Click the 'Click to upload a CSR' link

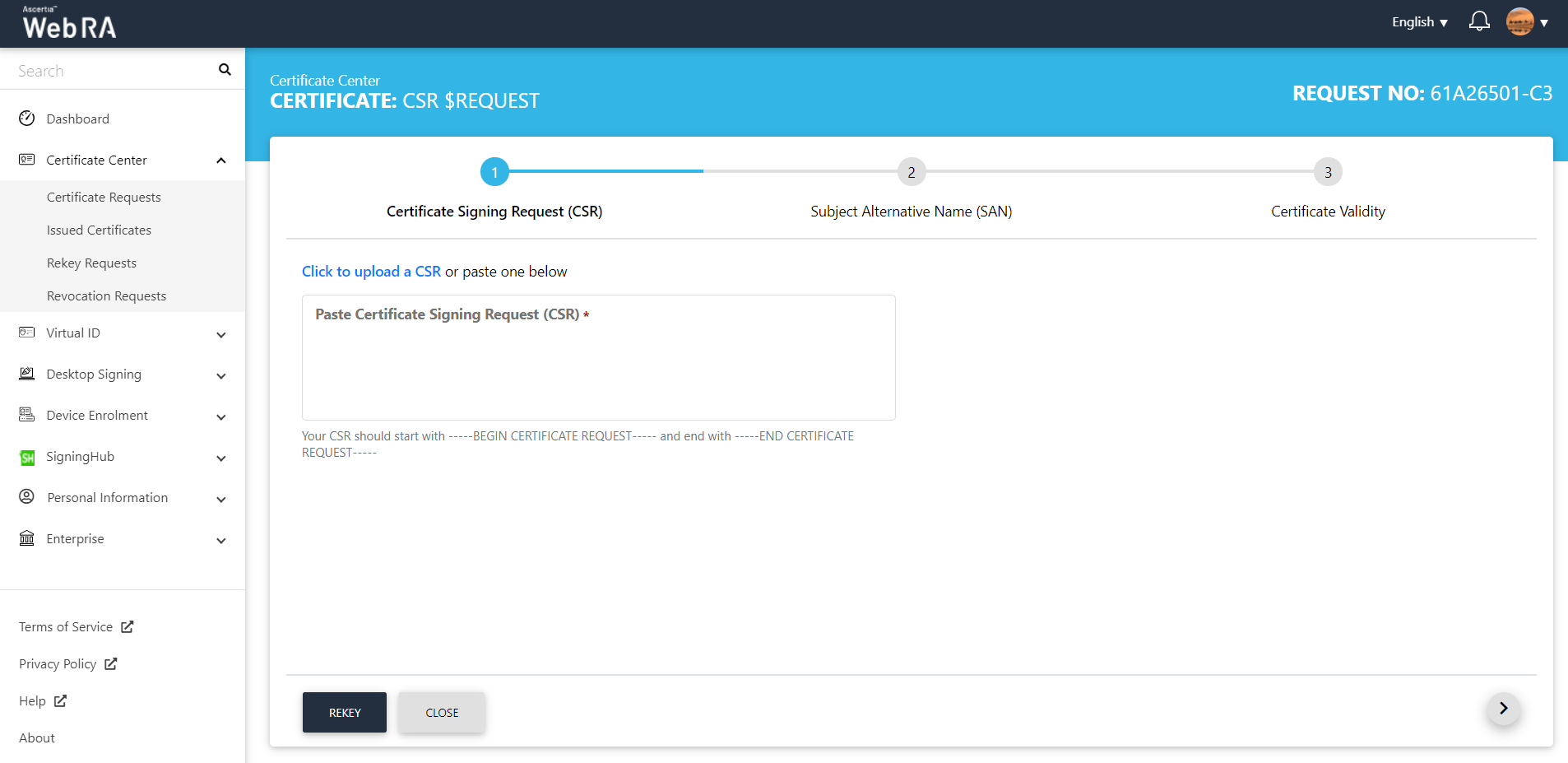click(x=371, y=272)
